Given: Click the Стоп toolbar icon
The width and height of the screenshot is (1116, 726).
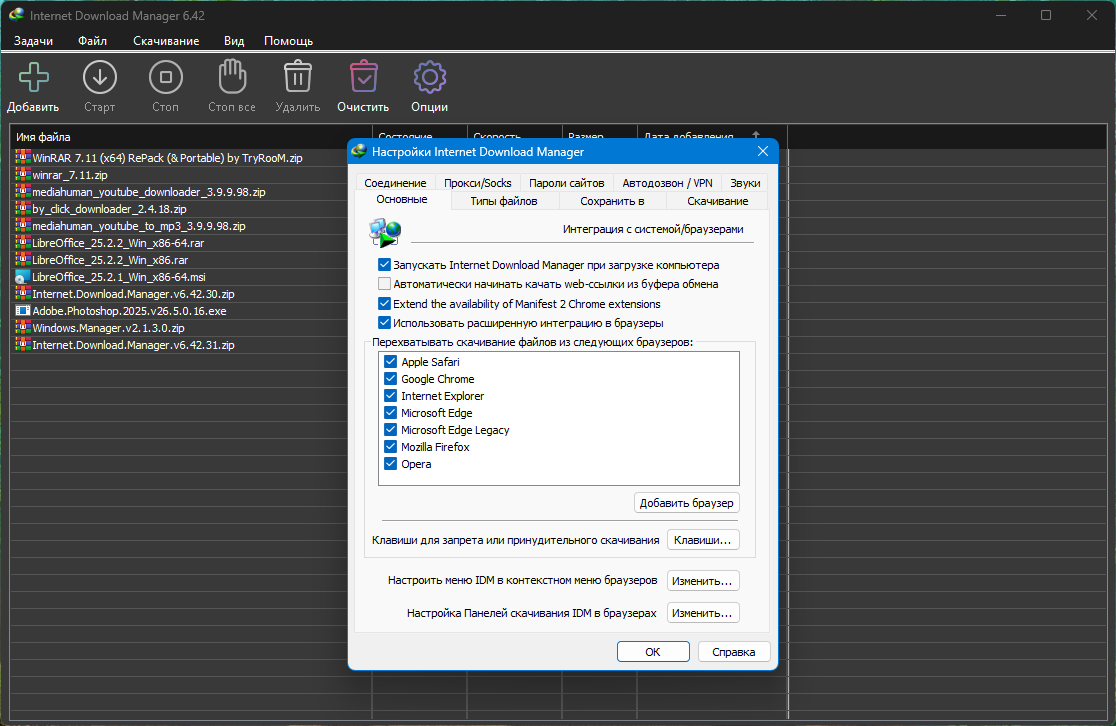Looking at the screenshot, I should (x=166, y=77).
